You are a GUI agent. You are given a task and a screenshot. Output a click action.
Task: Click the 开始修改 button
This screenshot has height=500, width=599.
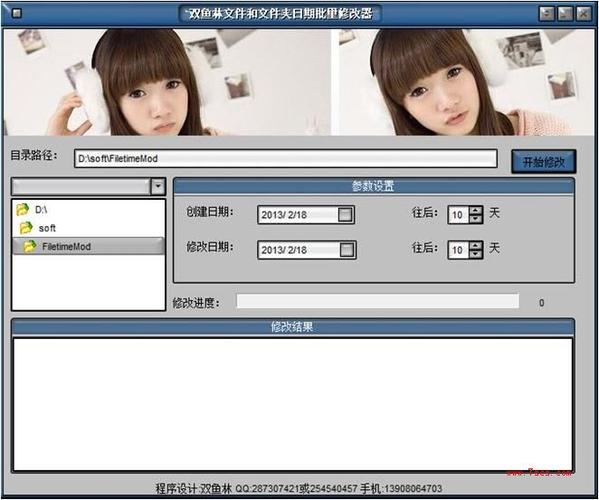[x=544, y=162]
